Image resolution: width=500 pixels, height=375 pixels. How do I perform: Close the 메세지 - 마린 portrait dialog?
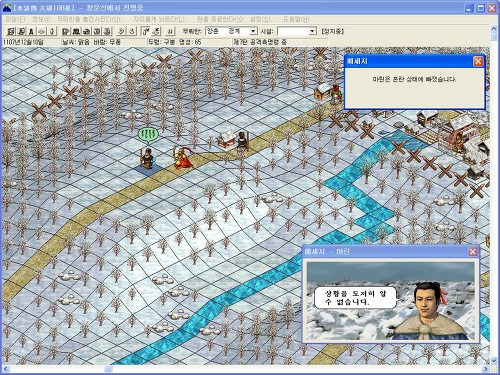pyautogui.click(x=473, y=252)
